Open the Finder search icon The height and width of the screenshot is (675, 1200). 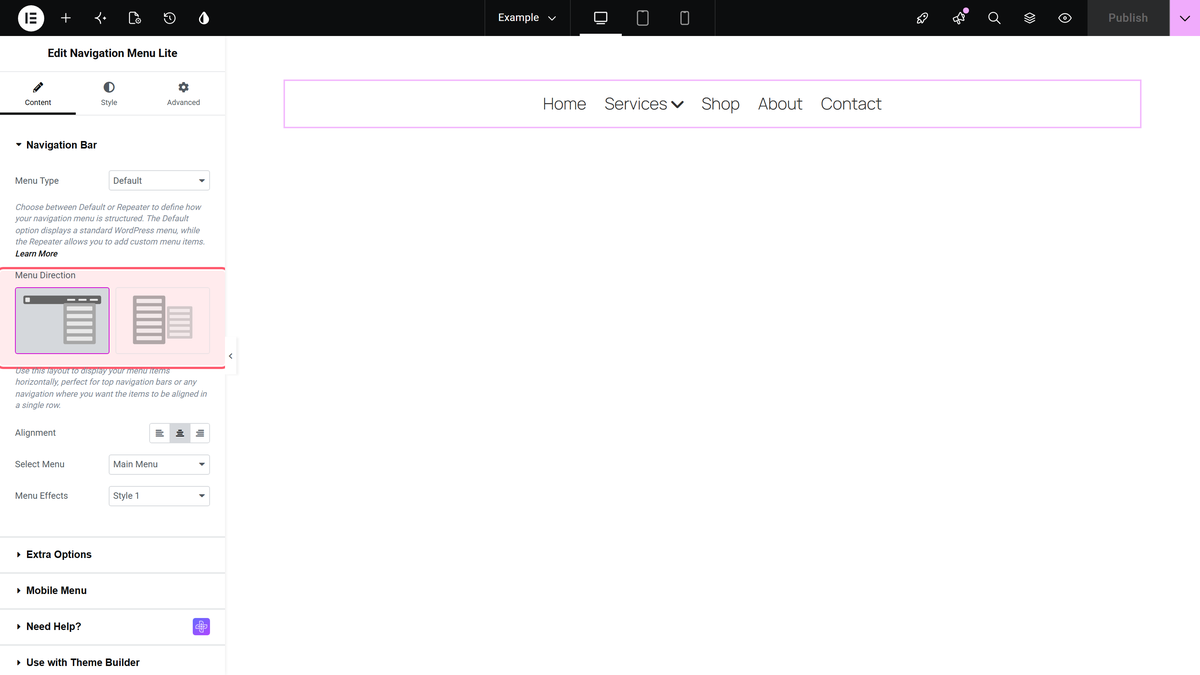[994, 18]
